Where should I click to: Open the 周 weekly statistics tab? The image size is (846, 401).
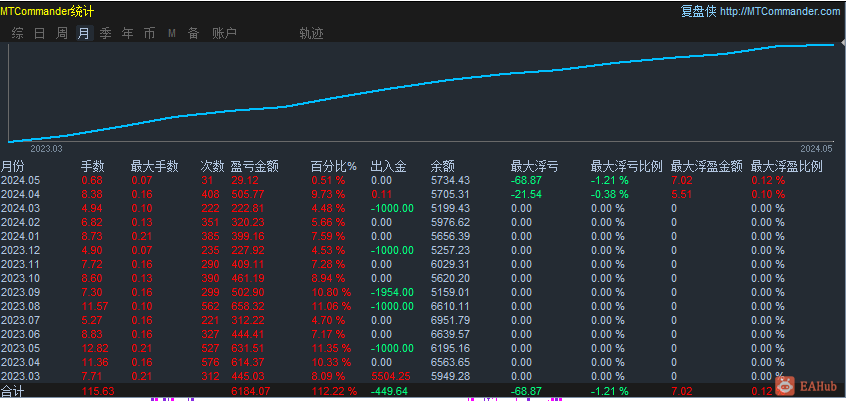(62, 33)
